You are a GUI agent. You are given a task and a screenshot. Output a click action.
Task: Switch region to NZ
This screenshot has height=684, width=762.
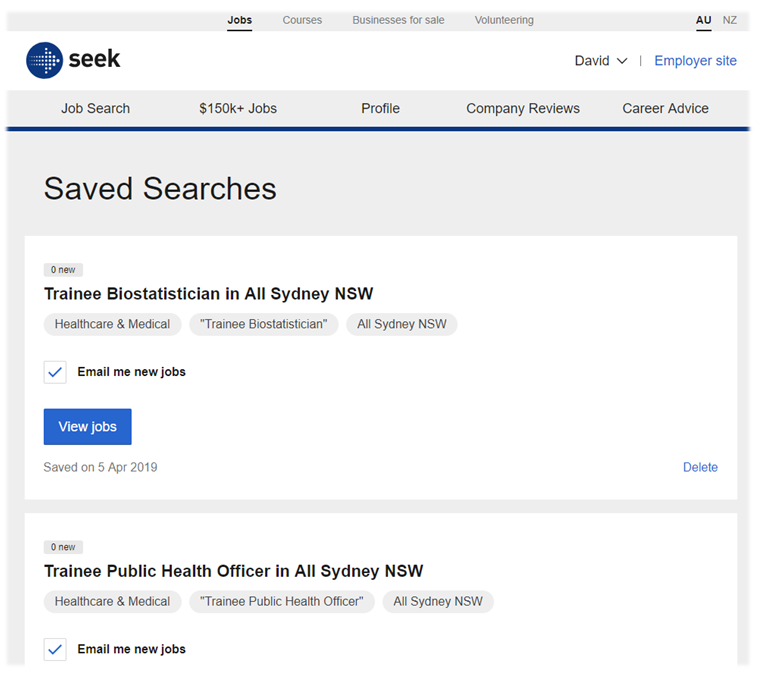[x=729, y=20]
